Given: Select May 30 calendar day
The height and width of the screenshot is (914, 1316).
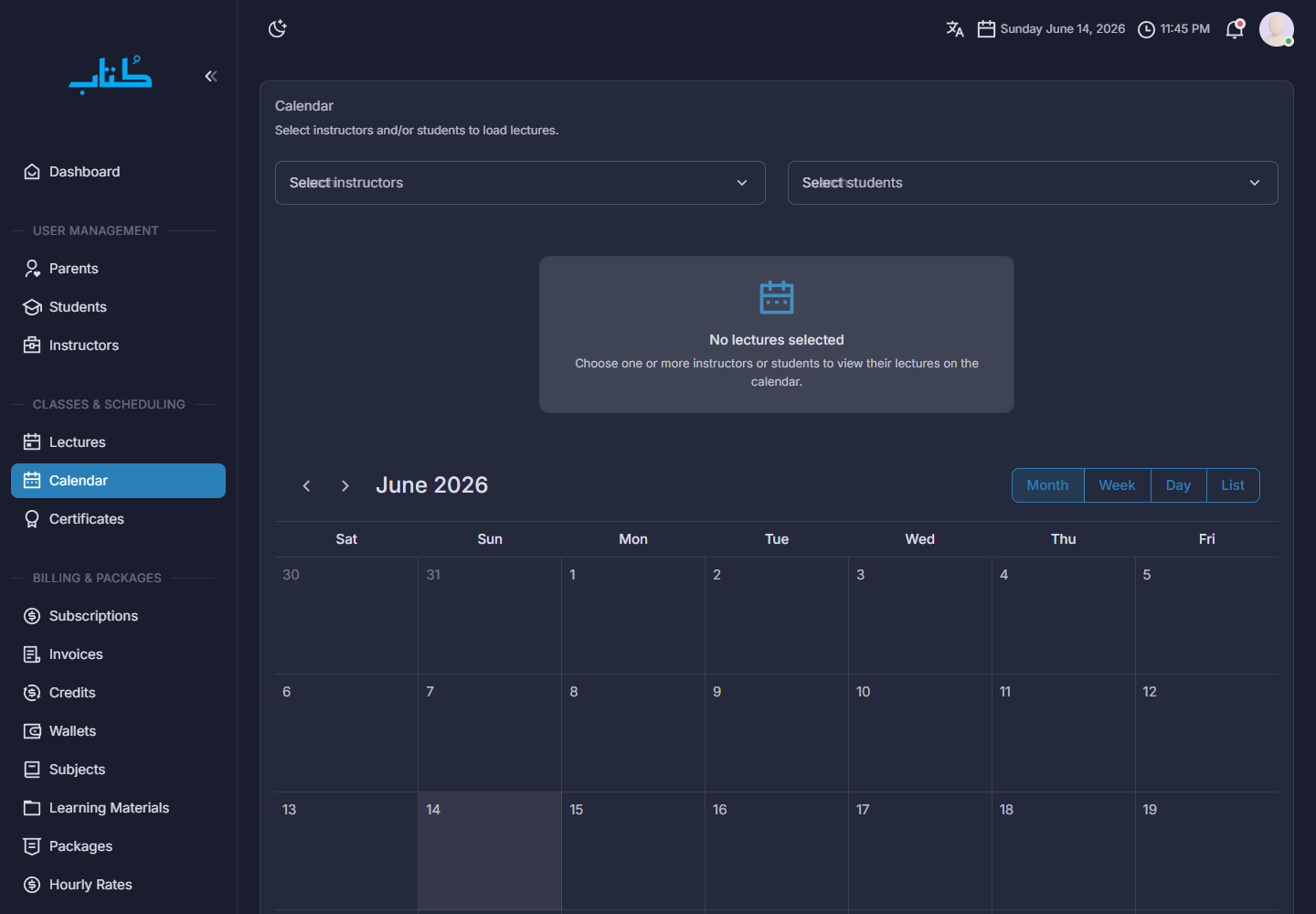Looking at the screenshot, I should [346, 616].
